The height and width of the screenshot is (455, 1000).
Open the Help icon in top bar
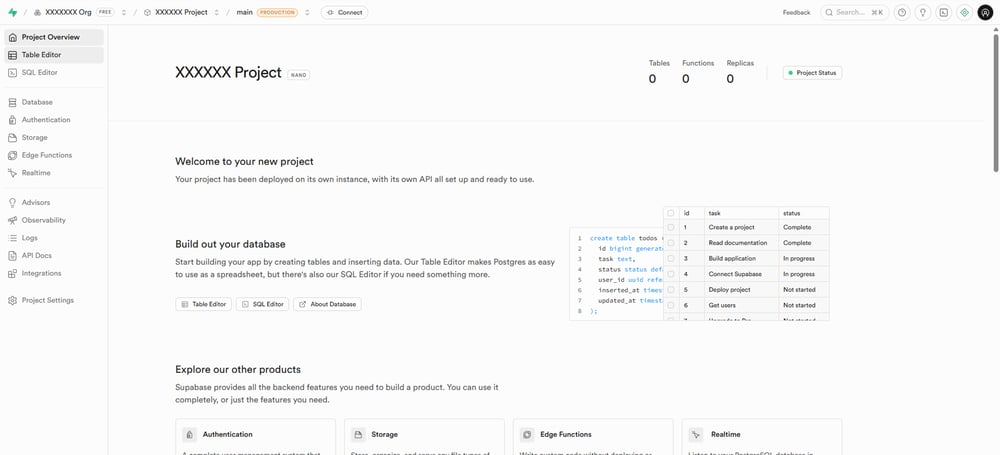pyautogui.click(x=903, y=13)
